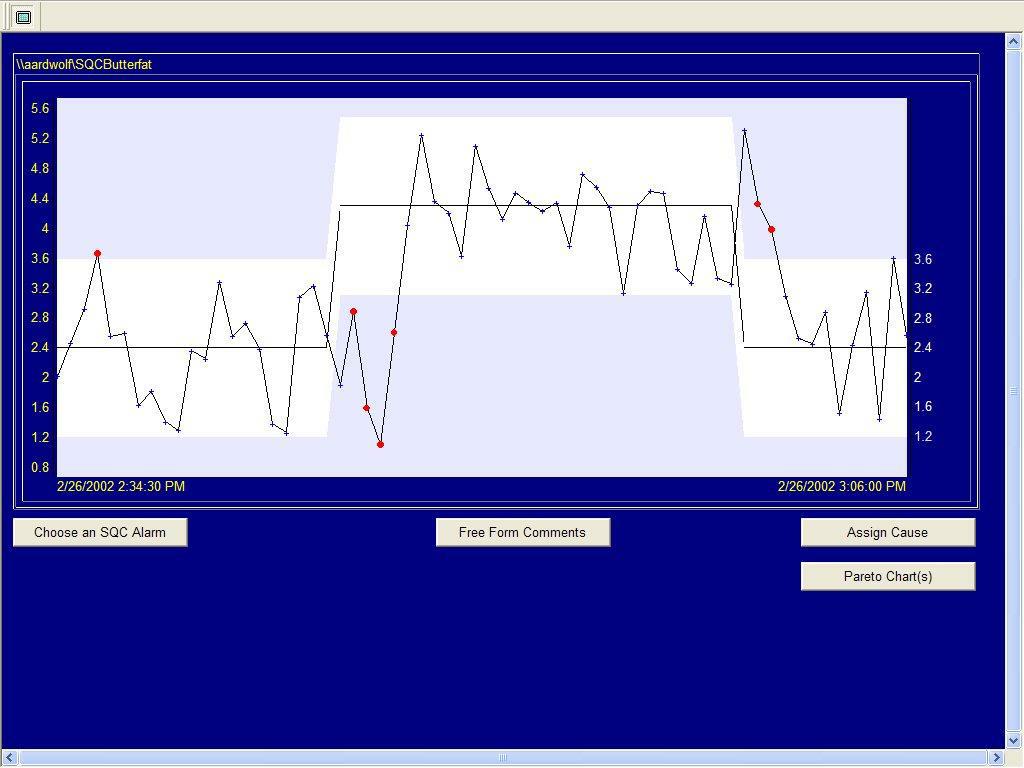Open Free Form Comments

point(522,532)
